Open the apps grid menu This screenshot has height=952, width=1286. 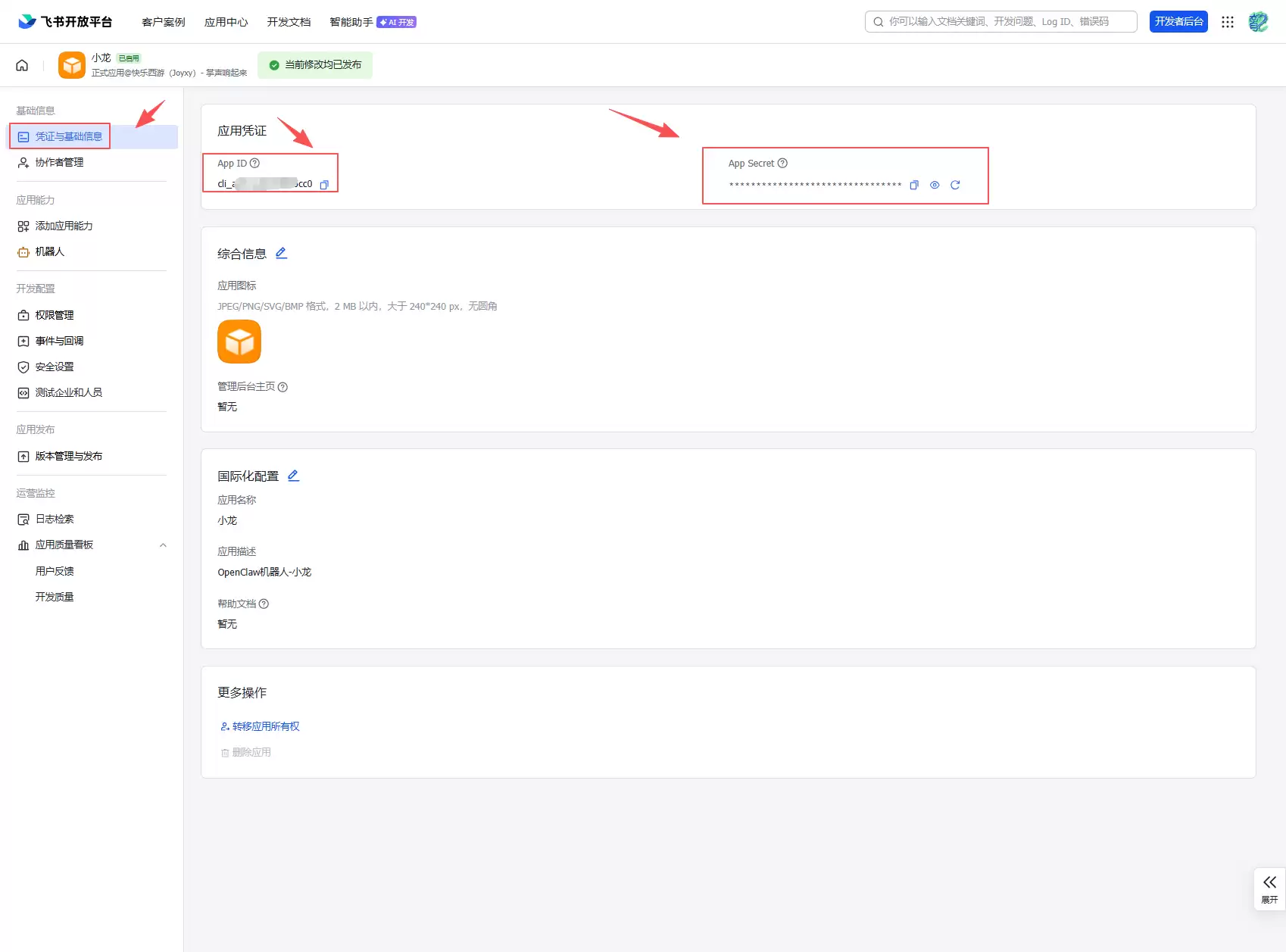click(1228, 22)
